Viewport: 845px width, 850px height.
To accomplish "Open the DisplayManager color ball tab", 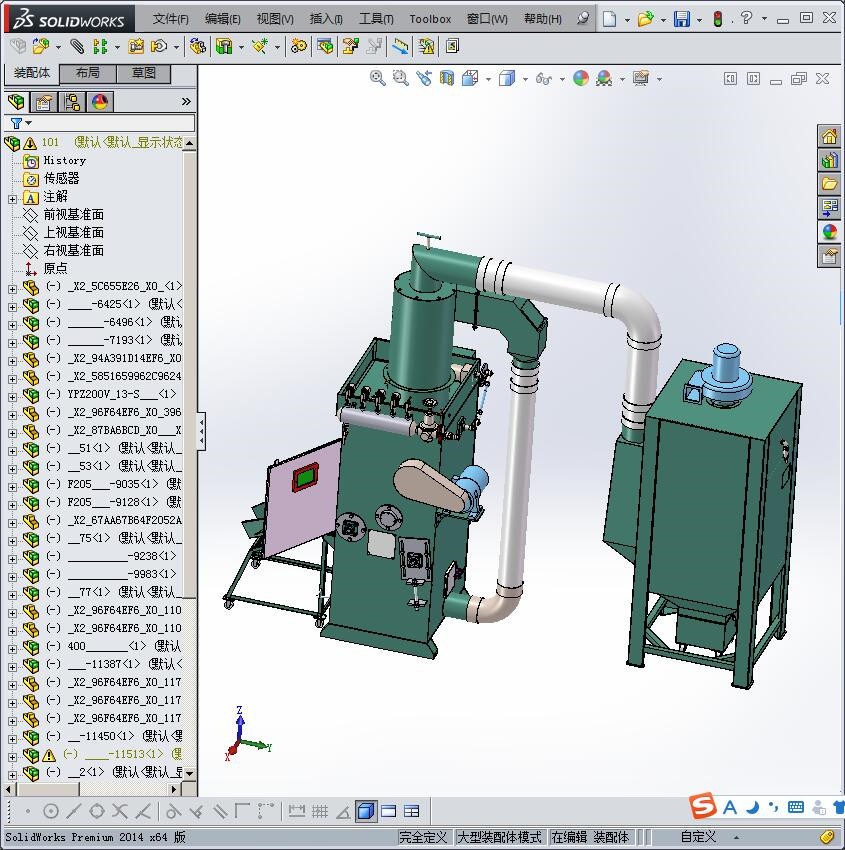I will pyautogui.click(x=100, y=102).
